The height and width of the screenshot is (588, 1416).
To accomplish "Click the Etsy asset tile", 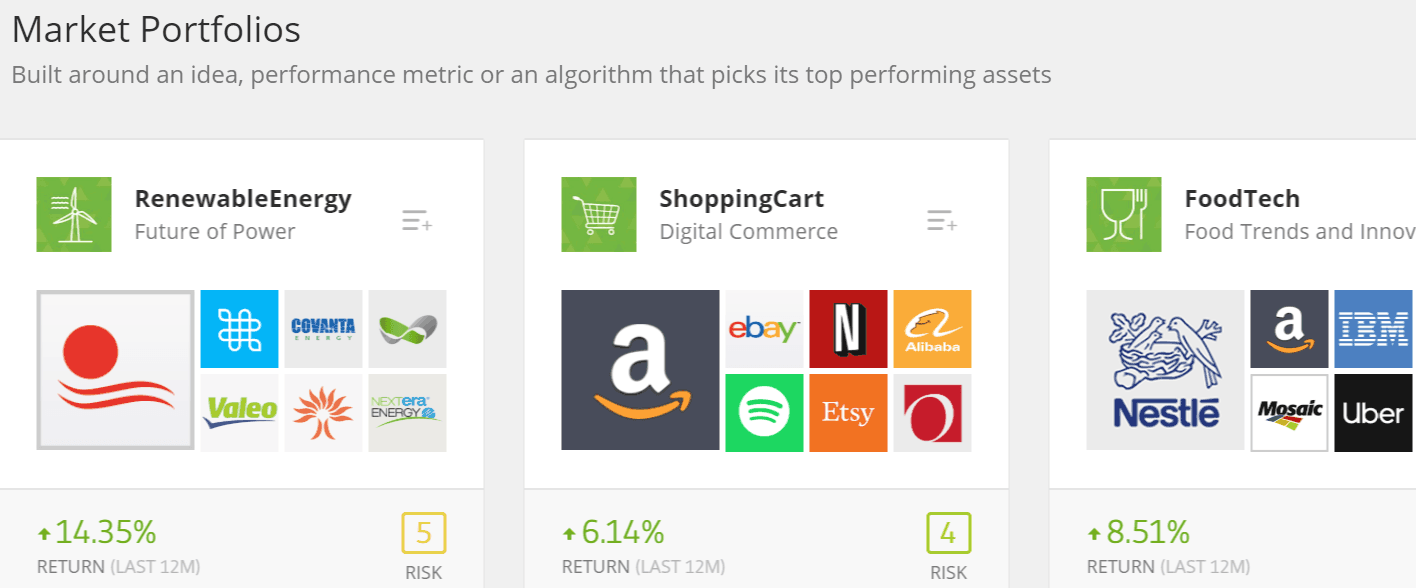I will [x=848, y=413].
